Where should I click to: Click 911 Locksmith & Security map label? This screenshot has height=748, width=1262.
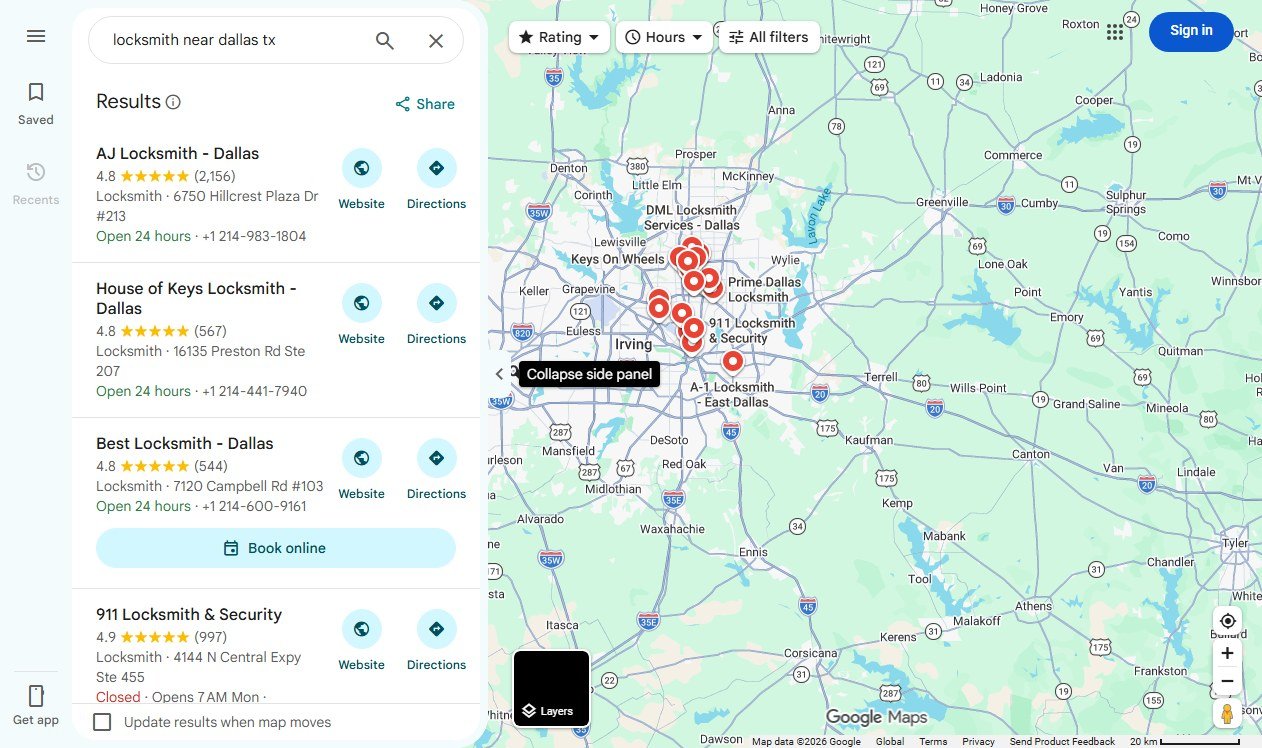click(752, 330)
